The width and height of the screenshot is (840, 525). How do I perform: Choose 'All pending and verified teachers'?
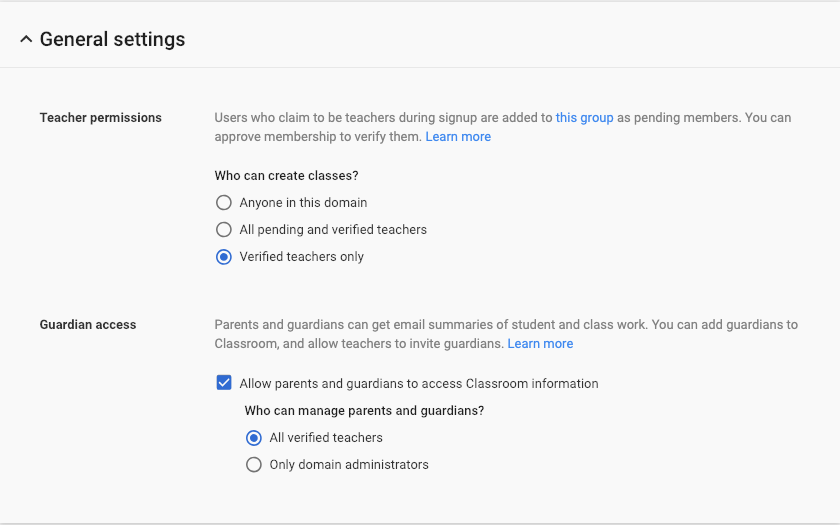point(224,230)
